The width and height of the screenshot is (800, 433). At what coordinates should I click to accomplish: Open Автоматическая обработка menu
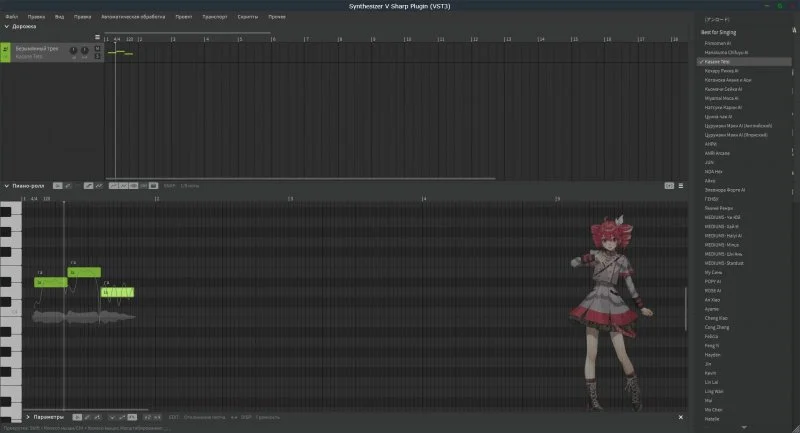133,17
